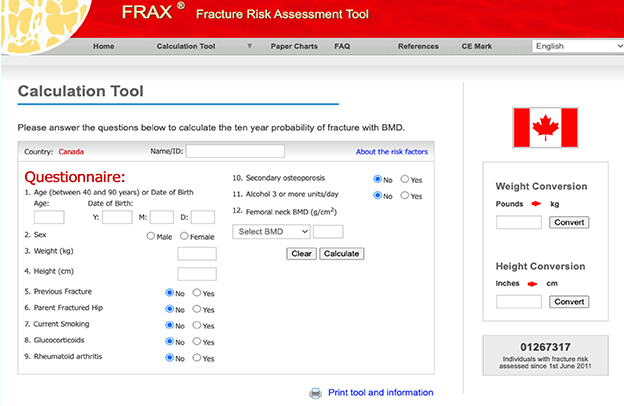Viewport: 624px width, 406px height.
Task: Click the 01267317 counter text
Action: tap(545, 347)
